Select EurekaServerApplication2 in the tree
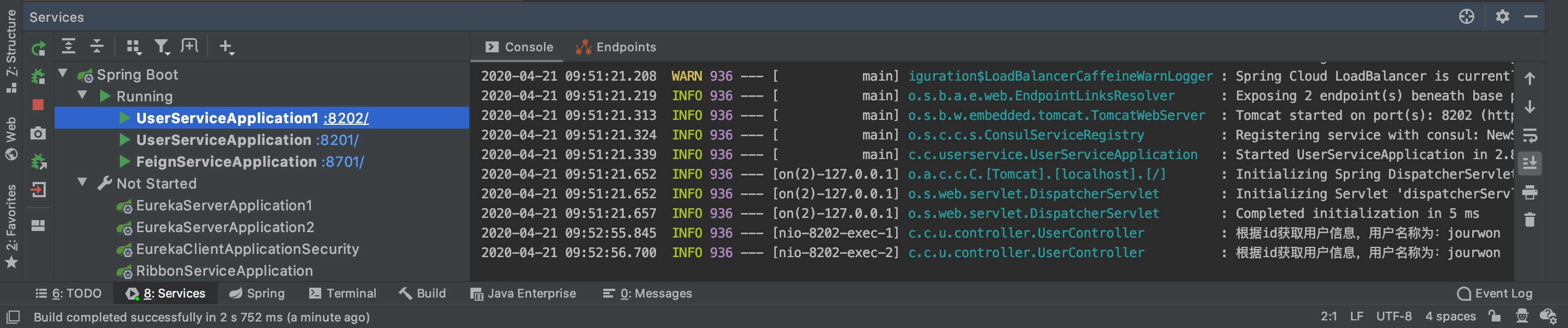 (x=225, y=227)
